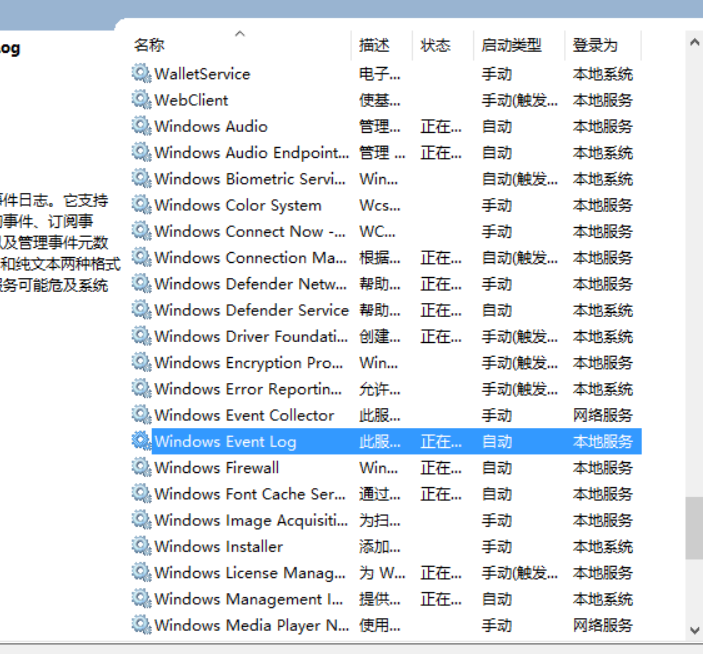The height and width of the screenshot is (654, 703).
Task: Select Windows Defender Service name
Action: point(252,310)
